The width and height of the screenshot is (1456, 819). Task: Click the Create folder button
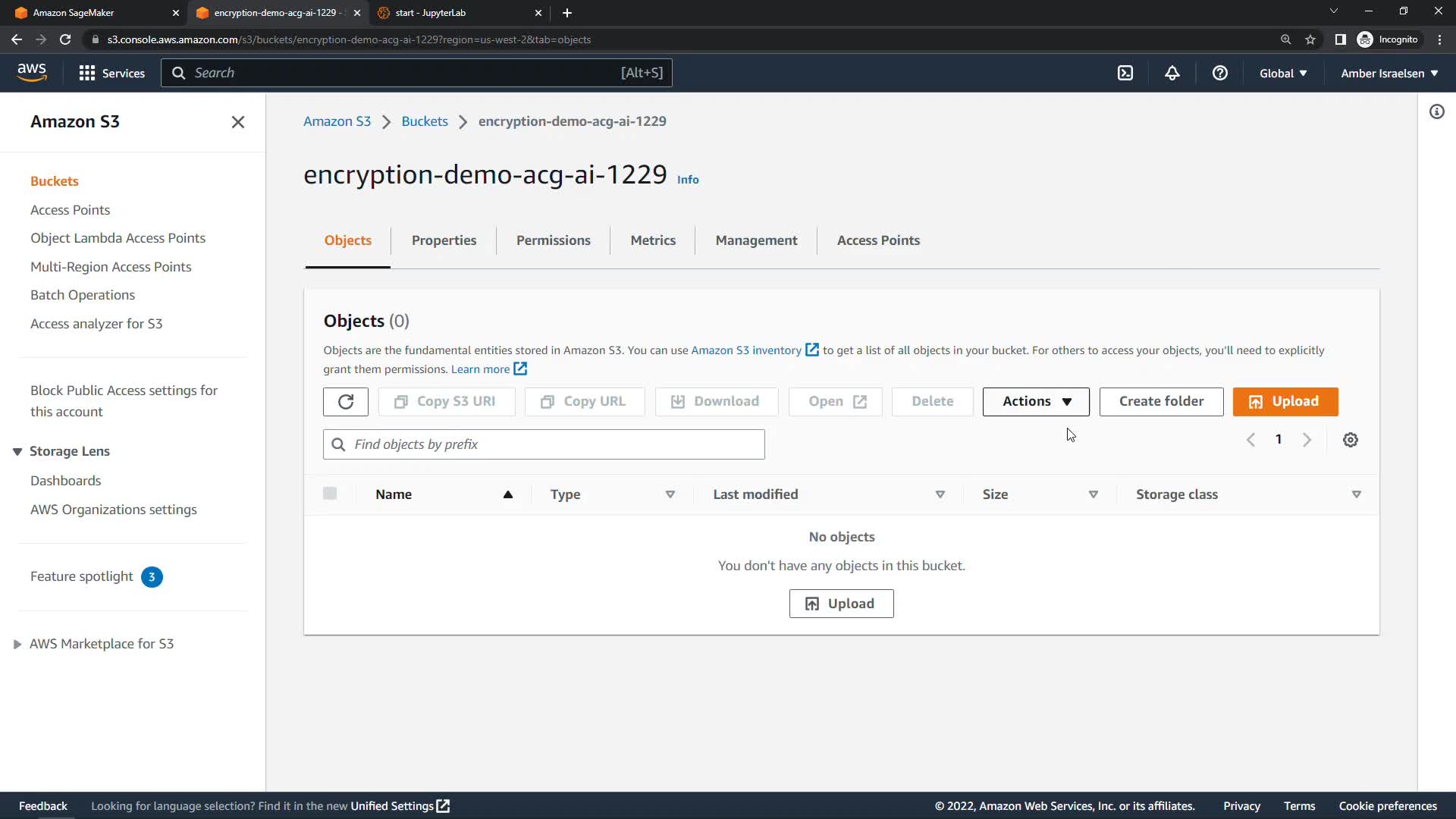(x=1161, y=401)
